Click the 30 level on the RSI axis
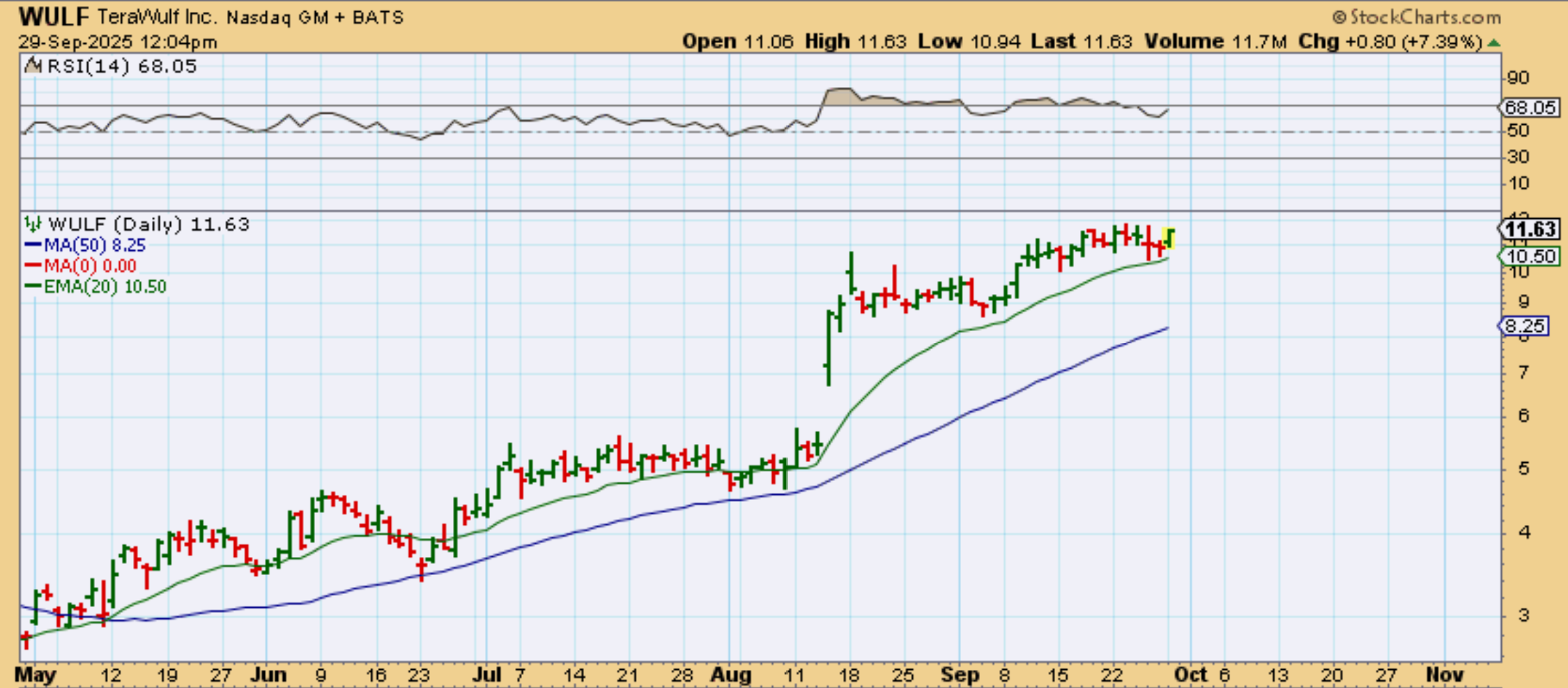The image size is (1568, 688). 1518,157
